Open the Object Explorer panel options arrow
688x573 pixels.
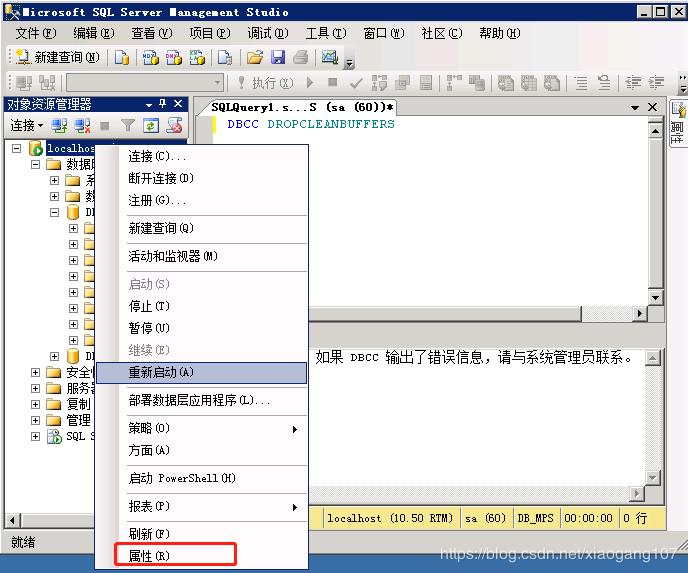coord(149,105)
